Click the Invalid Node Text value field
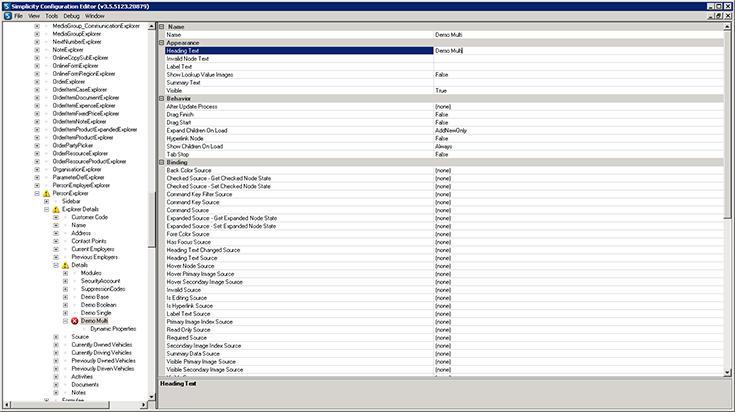Screen dimensions: 735x412 (578, 59)
